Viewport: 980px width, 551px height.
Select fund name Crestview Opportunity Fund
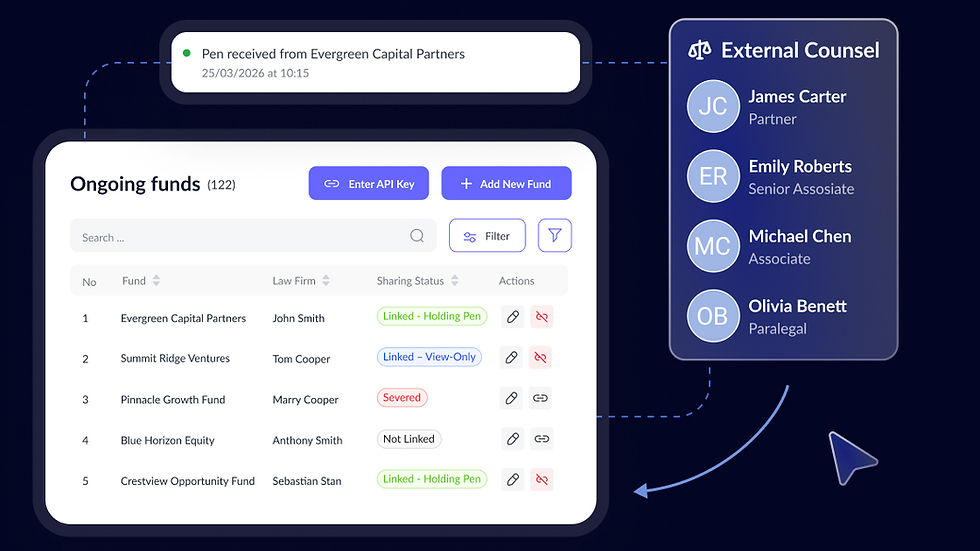point(188,481)
